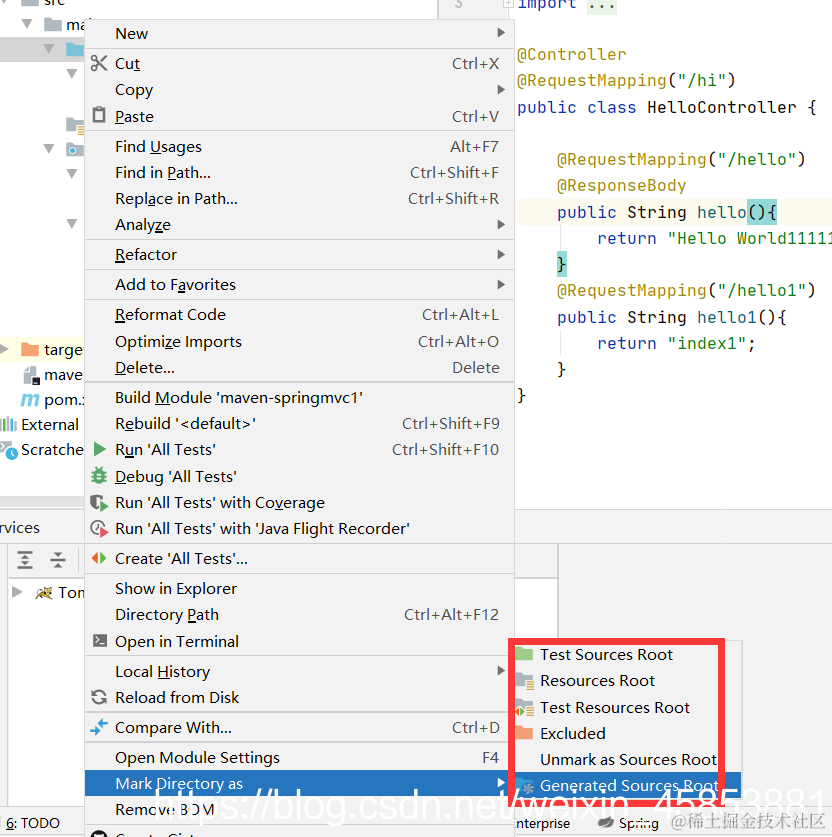Image resolution: width=832 pixels, height=837 pixels.
Task: Click the green Run 'All Tests' arrow icon
Action: [99, 449]
